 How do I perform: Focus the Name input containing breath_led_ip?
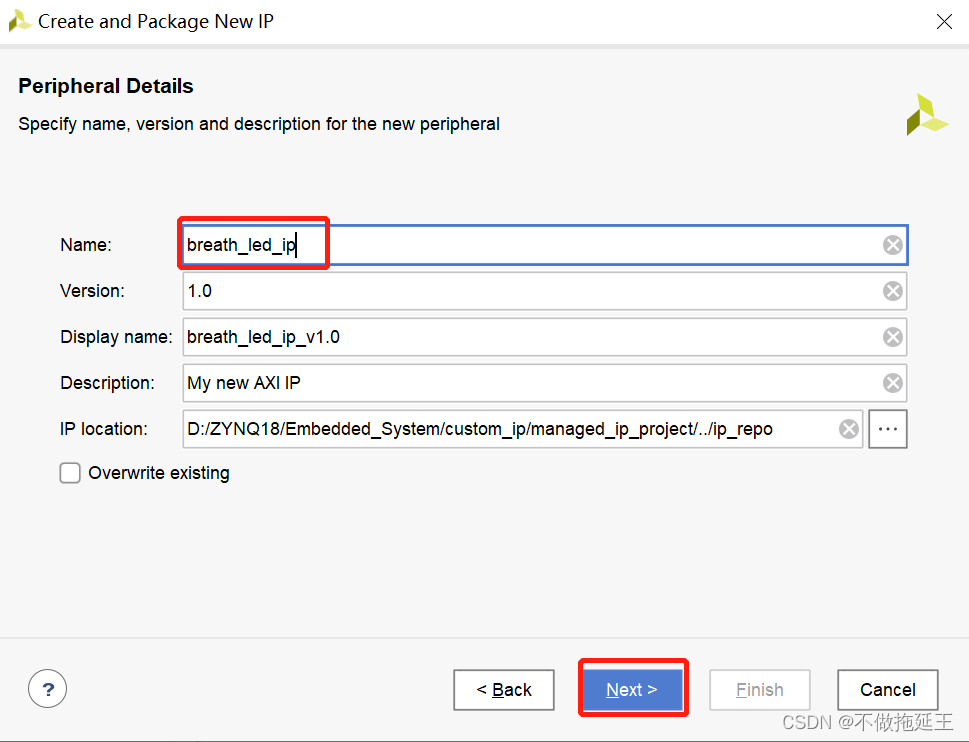click(544, 245)
